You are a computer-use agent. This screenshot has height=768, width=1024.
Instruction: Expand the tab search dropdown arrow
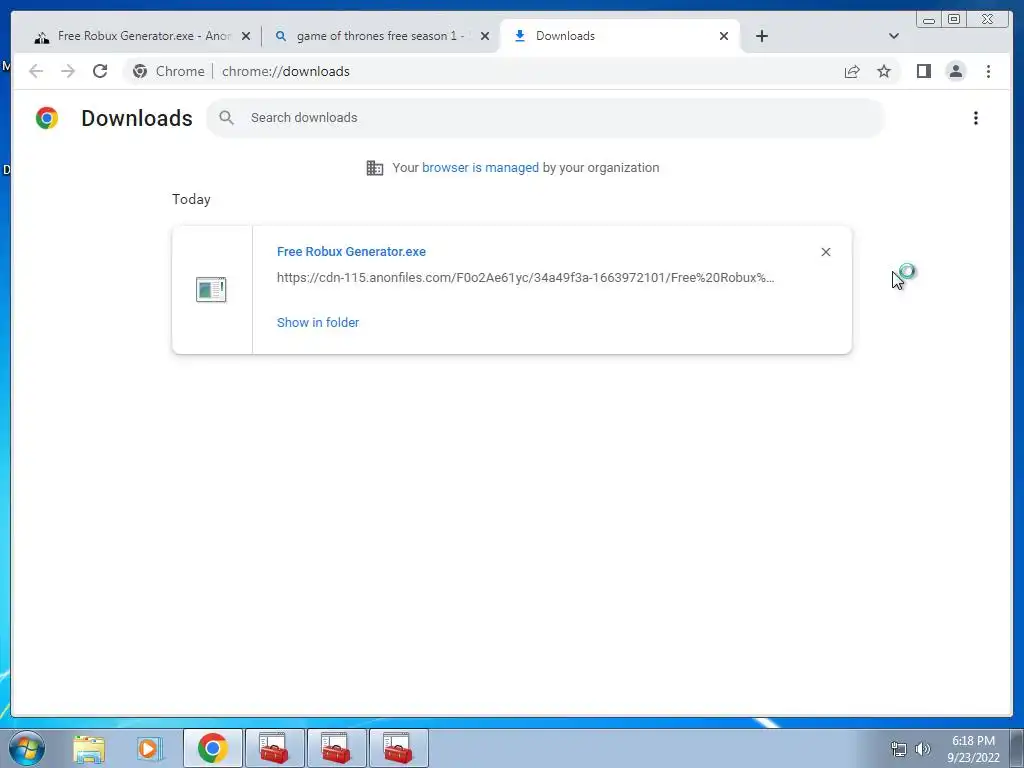893,36
